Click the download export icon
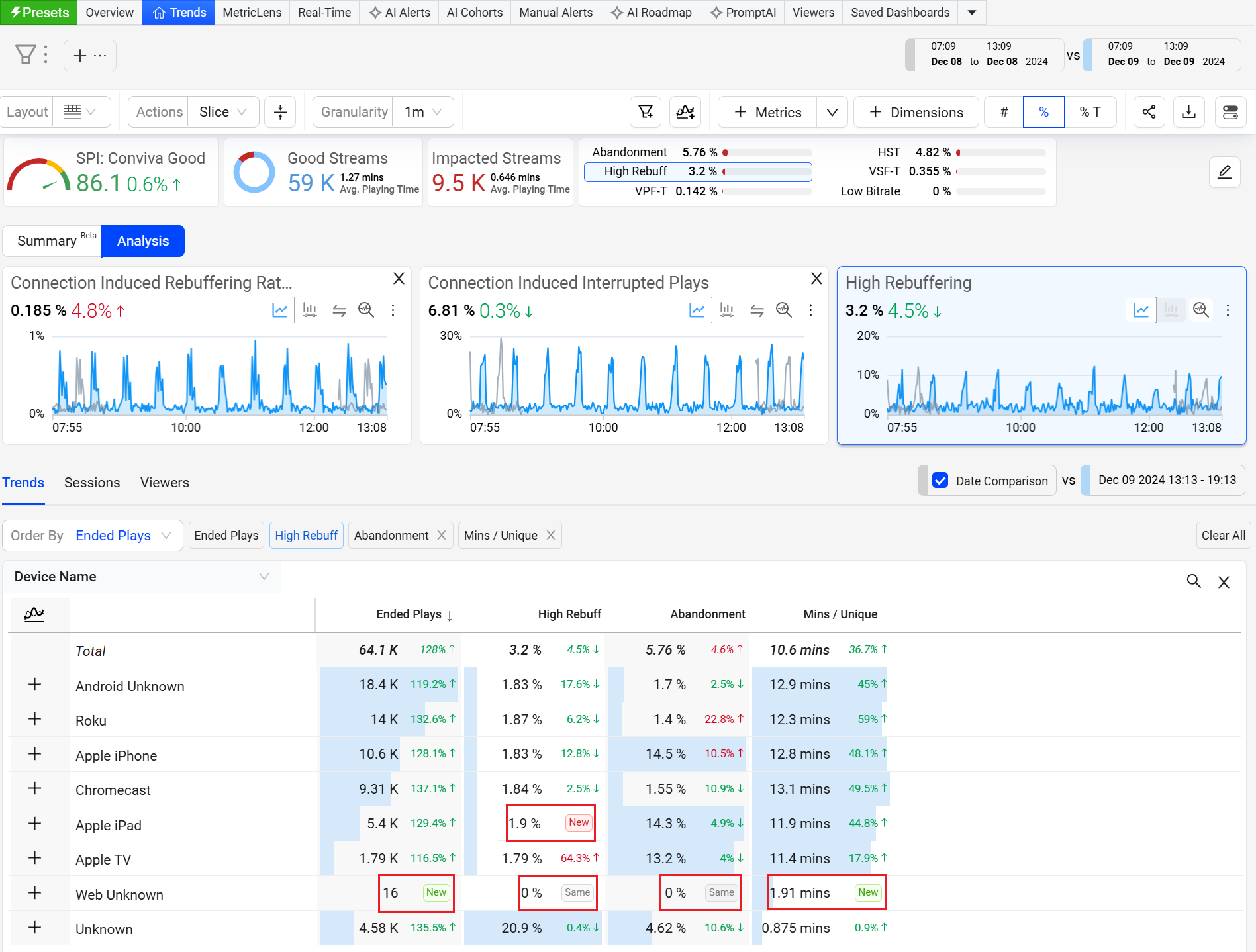Screen dimensions: 1256x952 [1189, 112]
